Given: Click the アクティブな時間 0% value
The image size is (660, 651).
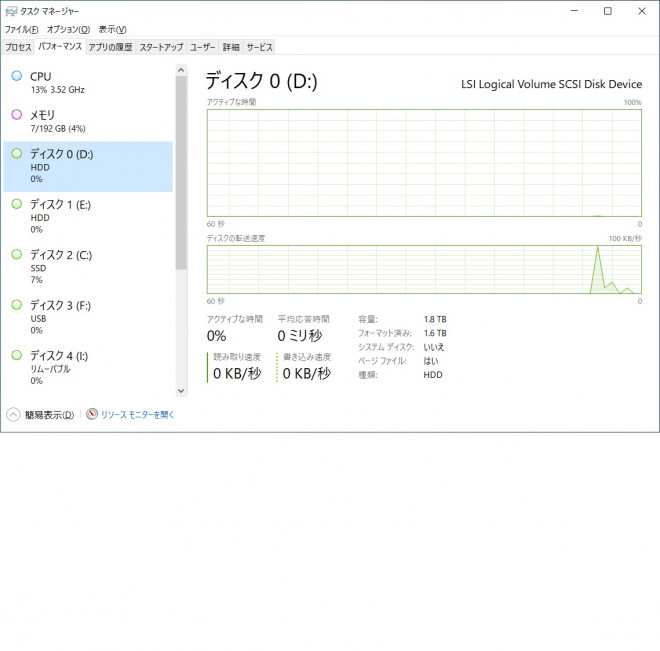Looking at the screenshot, I should coord(216,336).
